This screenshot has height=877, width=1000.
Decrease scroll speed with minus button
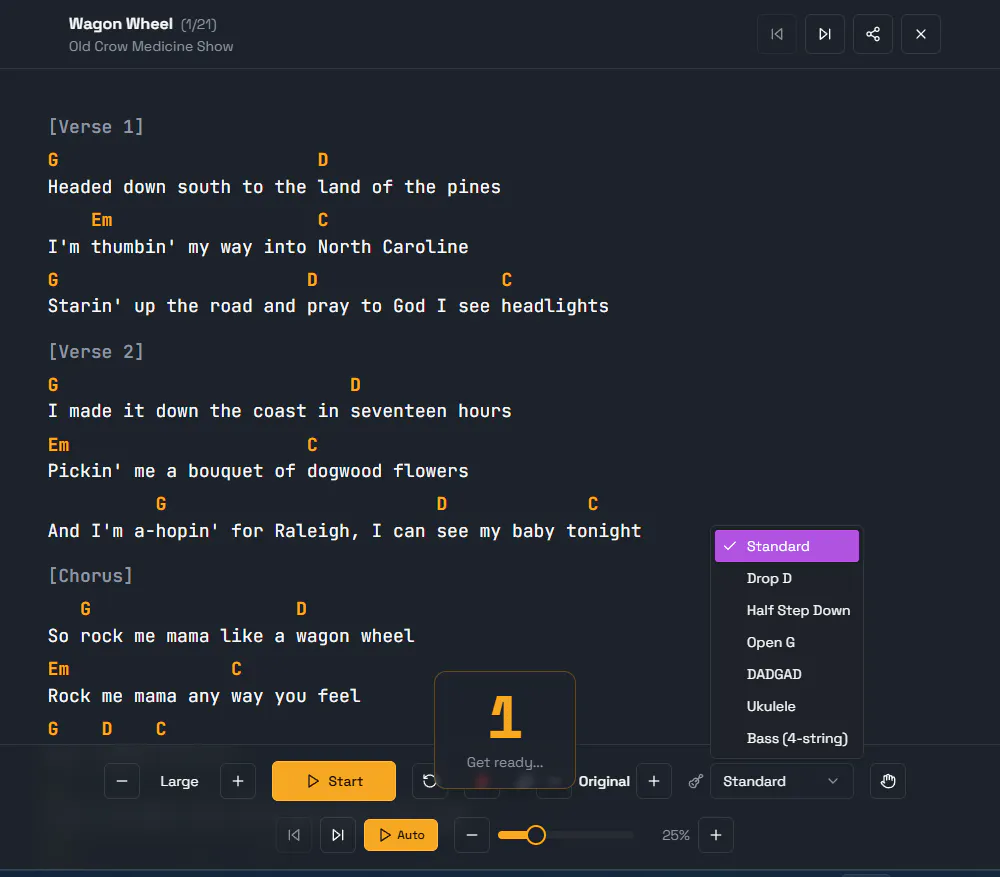[471, 835]
